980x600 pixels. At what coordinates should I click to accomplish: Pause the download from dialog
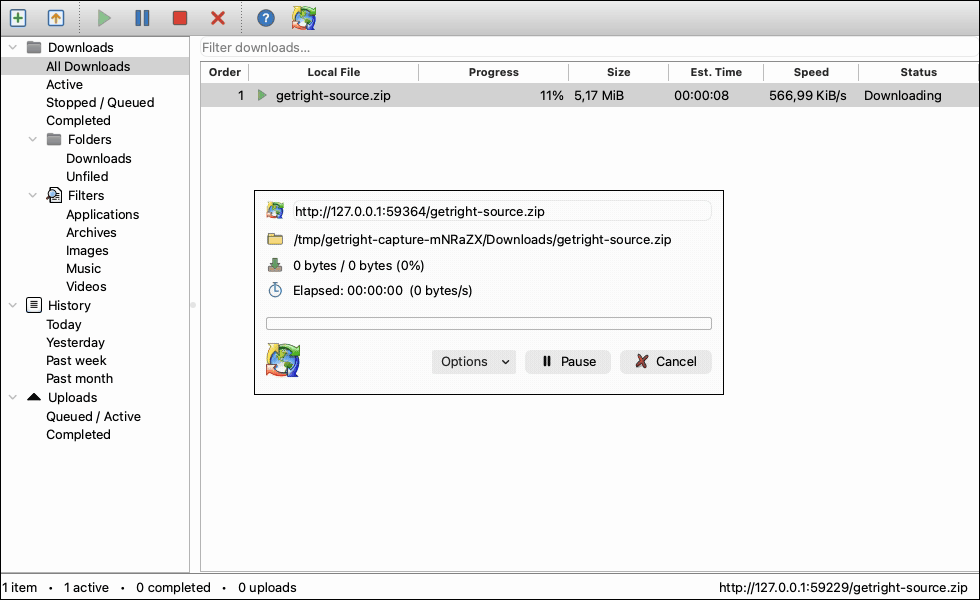coord(568,361)
